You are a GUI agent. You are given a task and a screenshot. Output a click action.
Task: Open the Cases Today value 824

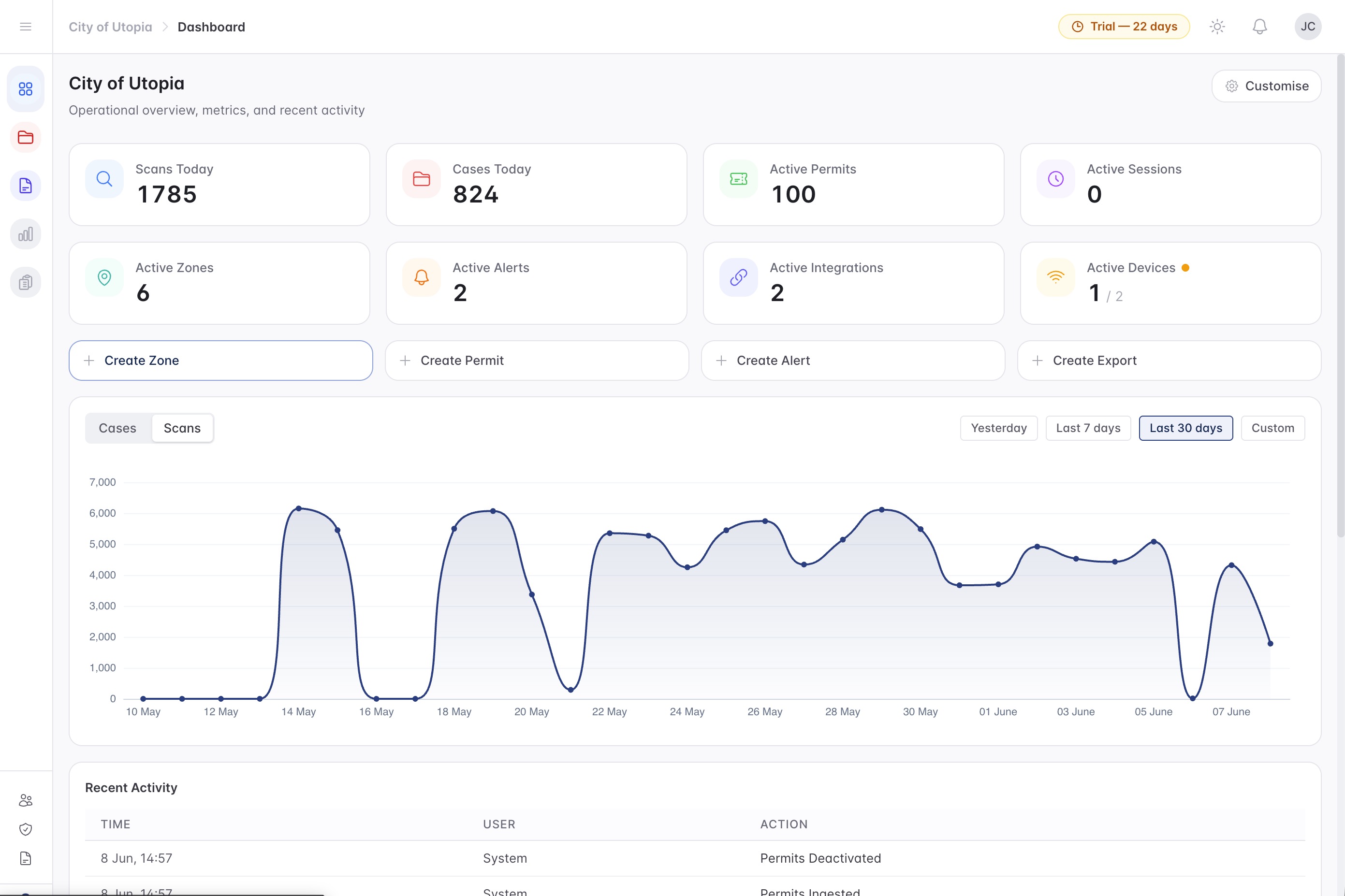[x=476, y=194]
